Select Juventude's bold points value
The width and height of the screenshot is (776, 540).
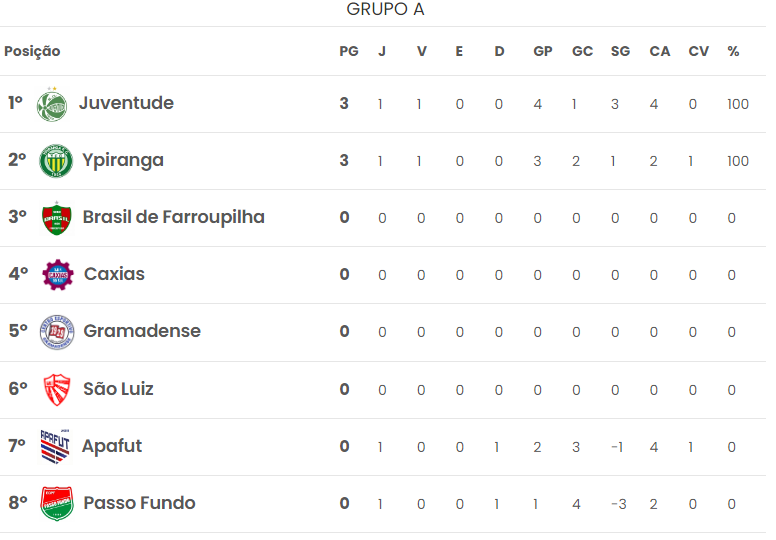pyautogui.click(x=344, y=103)
